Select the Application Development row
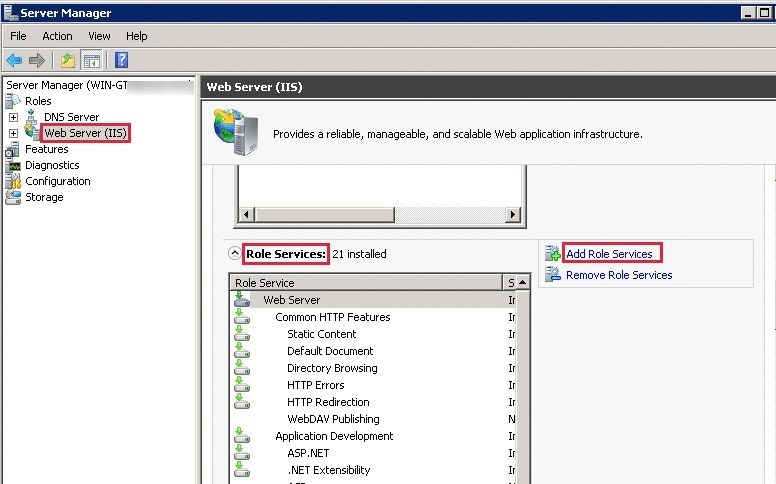Viewport: 776px width, 484px height. point(334,436)
